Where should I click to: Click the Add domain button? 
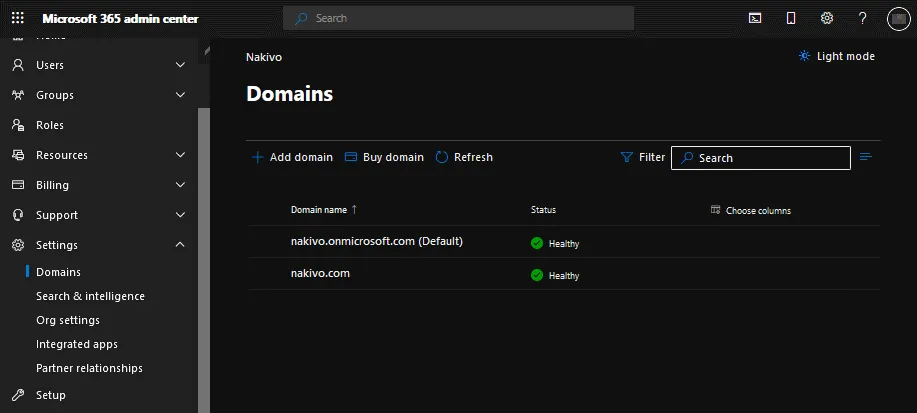[292, 157]
